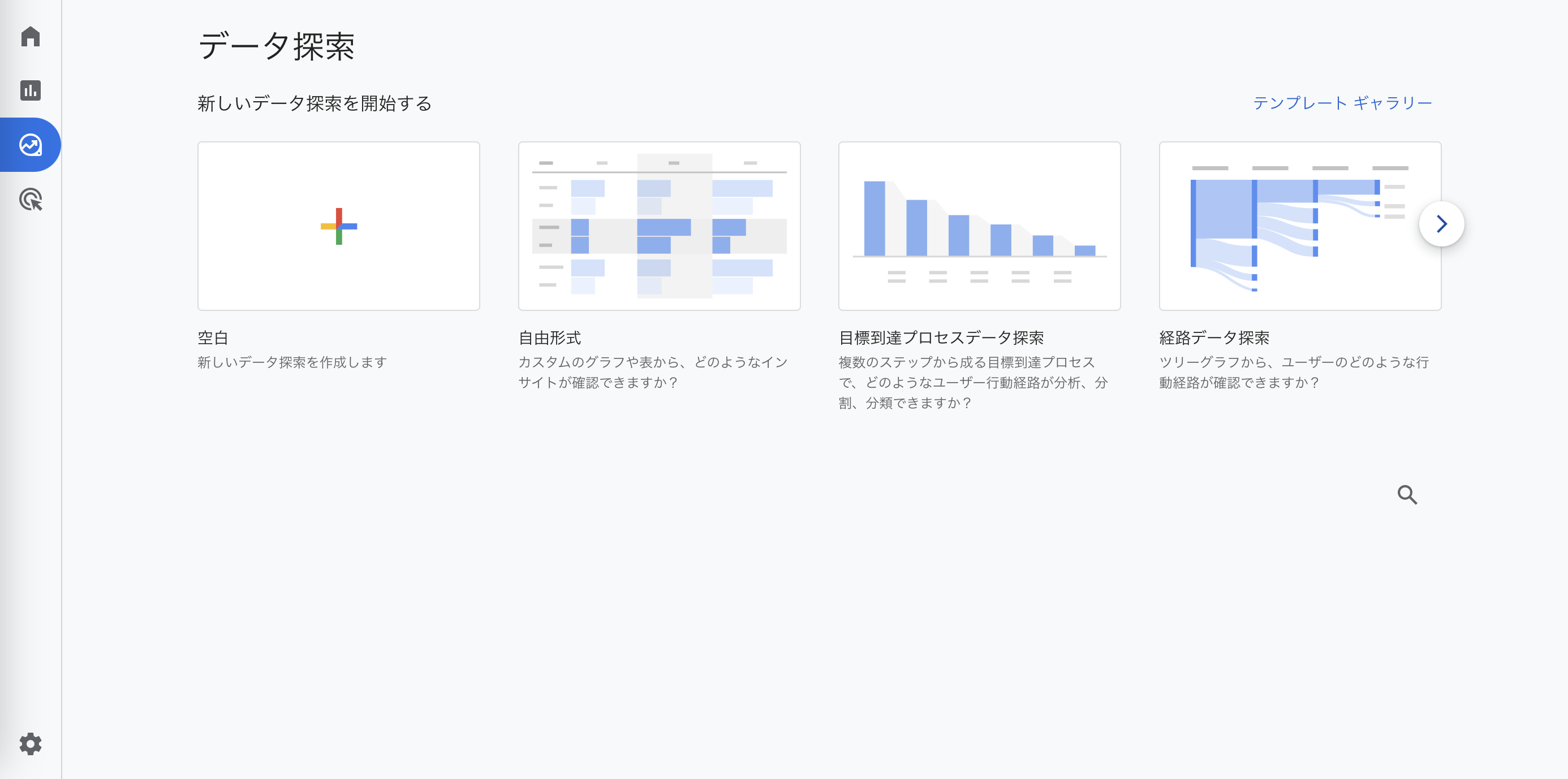The image size is (1568, 779).
Task: Open Admin settings gear icon
Action: [x=31, y=743]
